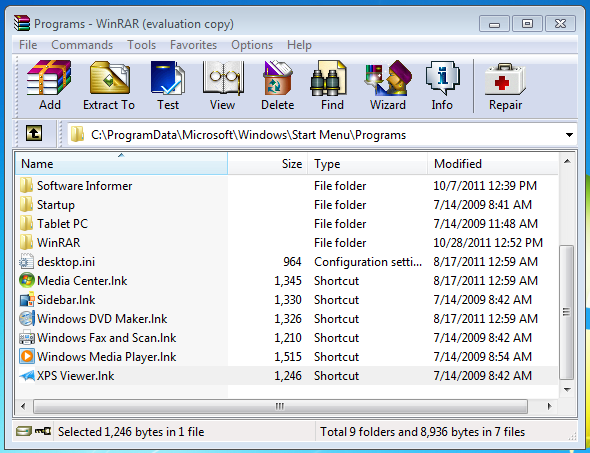Select the 'Windows Media Player.lnk' file name

pyautogui.click(x=106, y=356)
